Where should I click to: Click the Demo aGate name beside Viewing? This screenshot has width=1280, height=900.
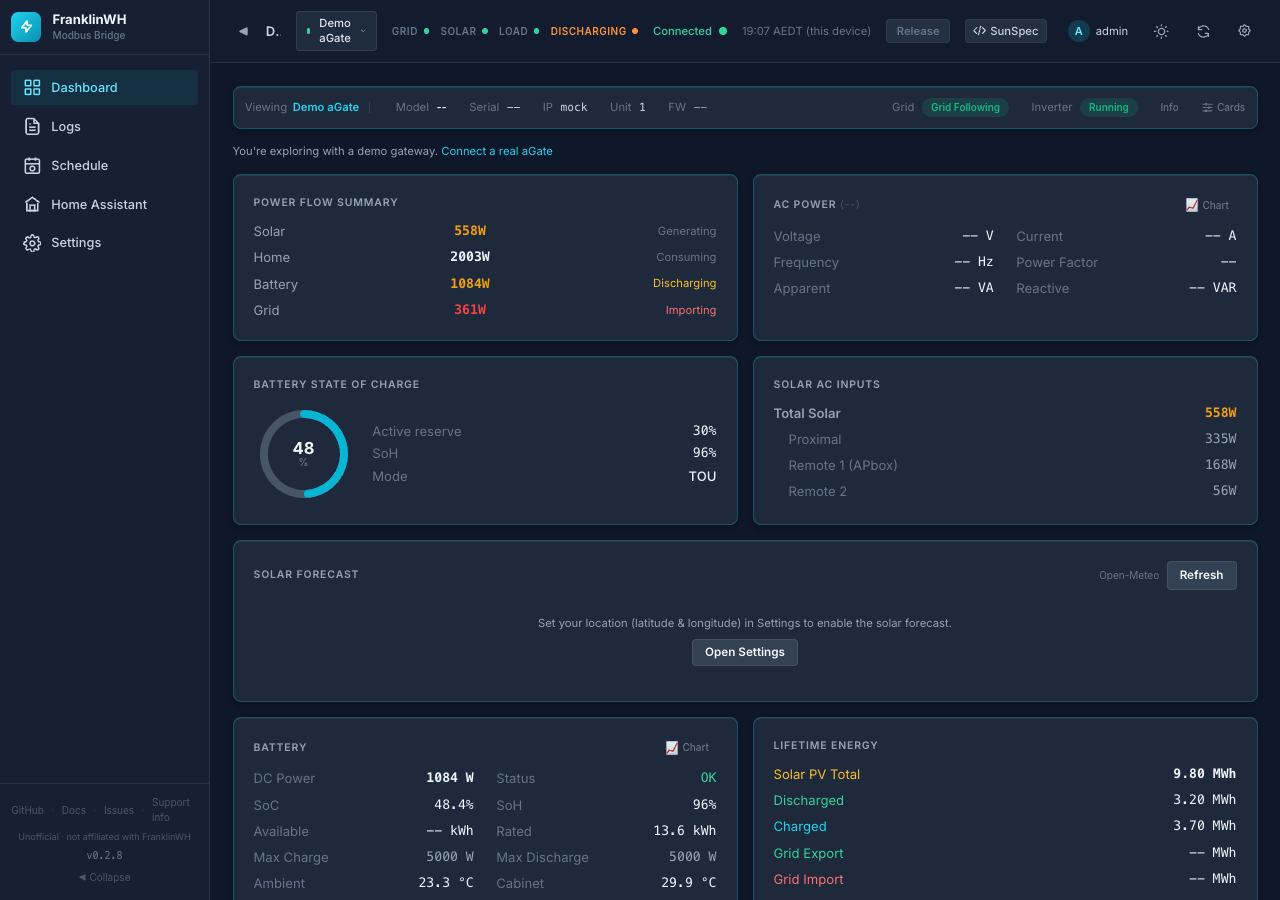pos(326,107)
